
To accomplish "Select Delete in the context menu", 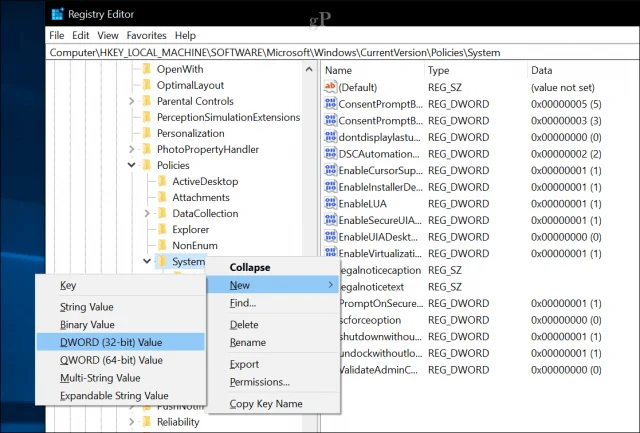I will coord(273,324).
